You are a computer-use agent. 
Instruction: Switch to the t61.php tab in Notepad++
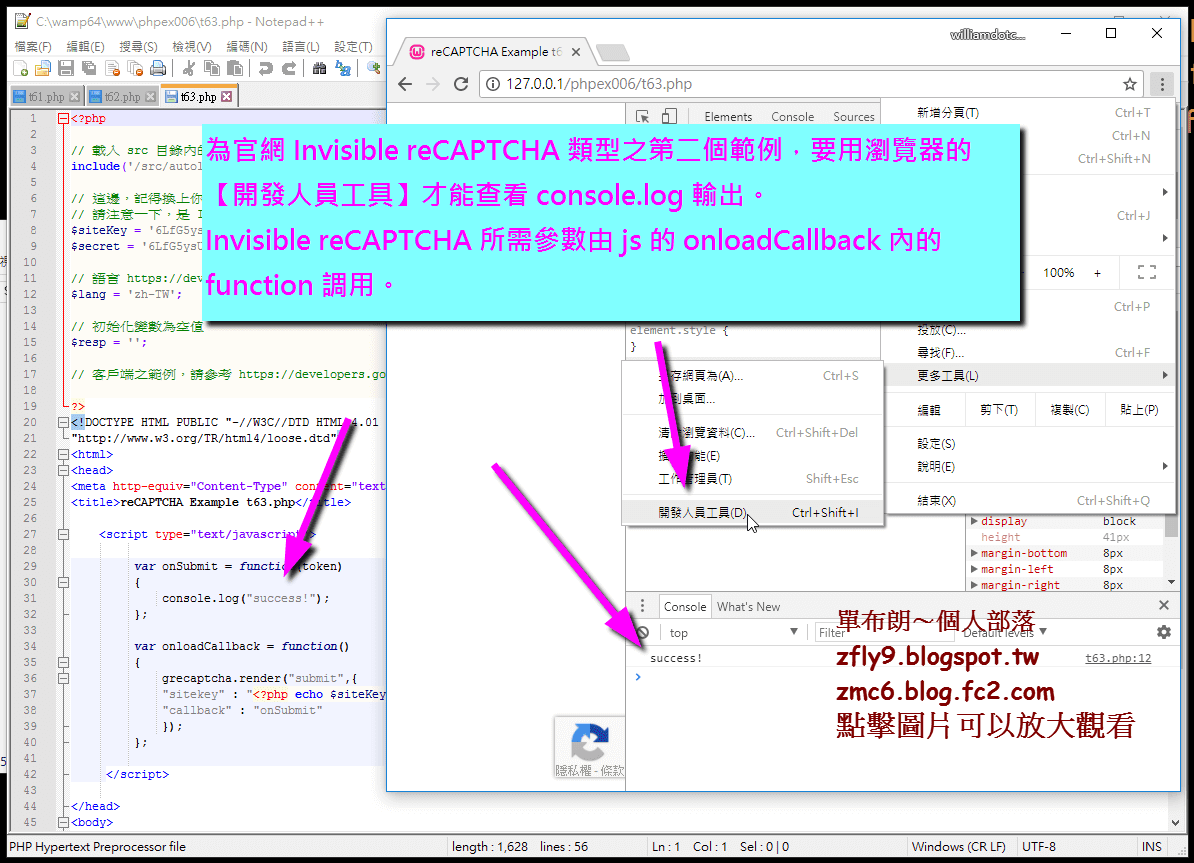coord(46,97)
